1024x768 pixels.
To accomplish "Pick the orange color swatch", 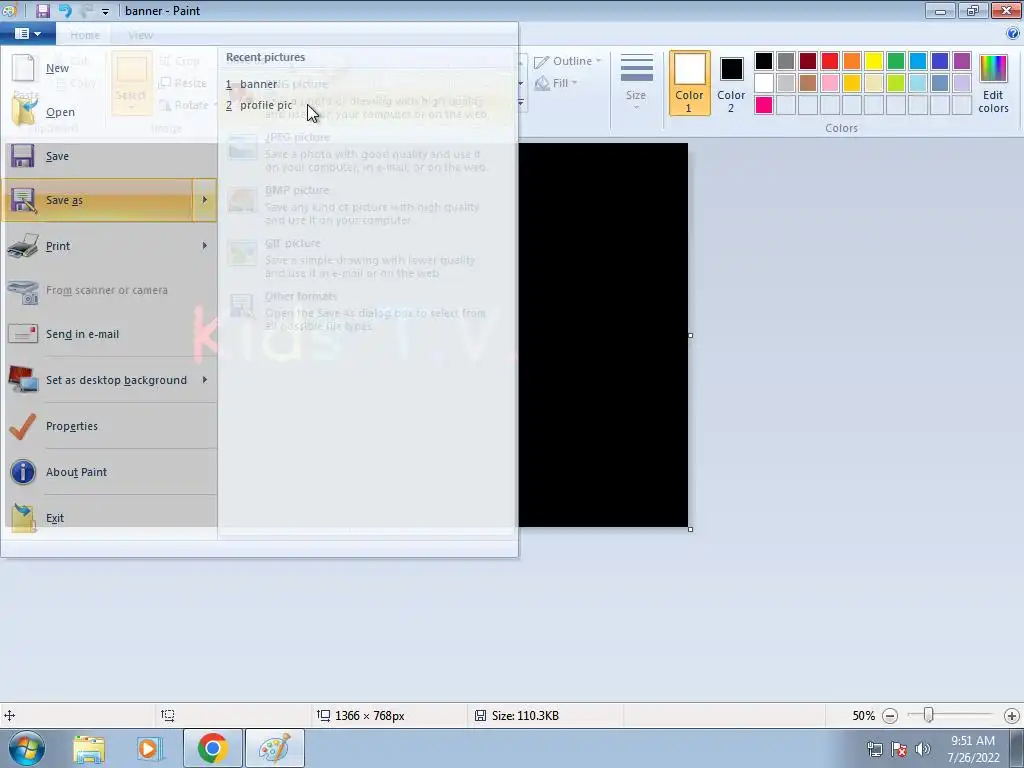I will pos(852,61).
